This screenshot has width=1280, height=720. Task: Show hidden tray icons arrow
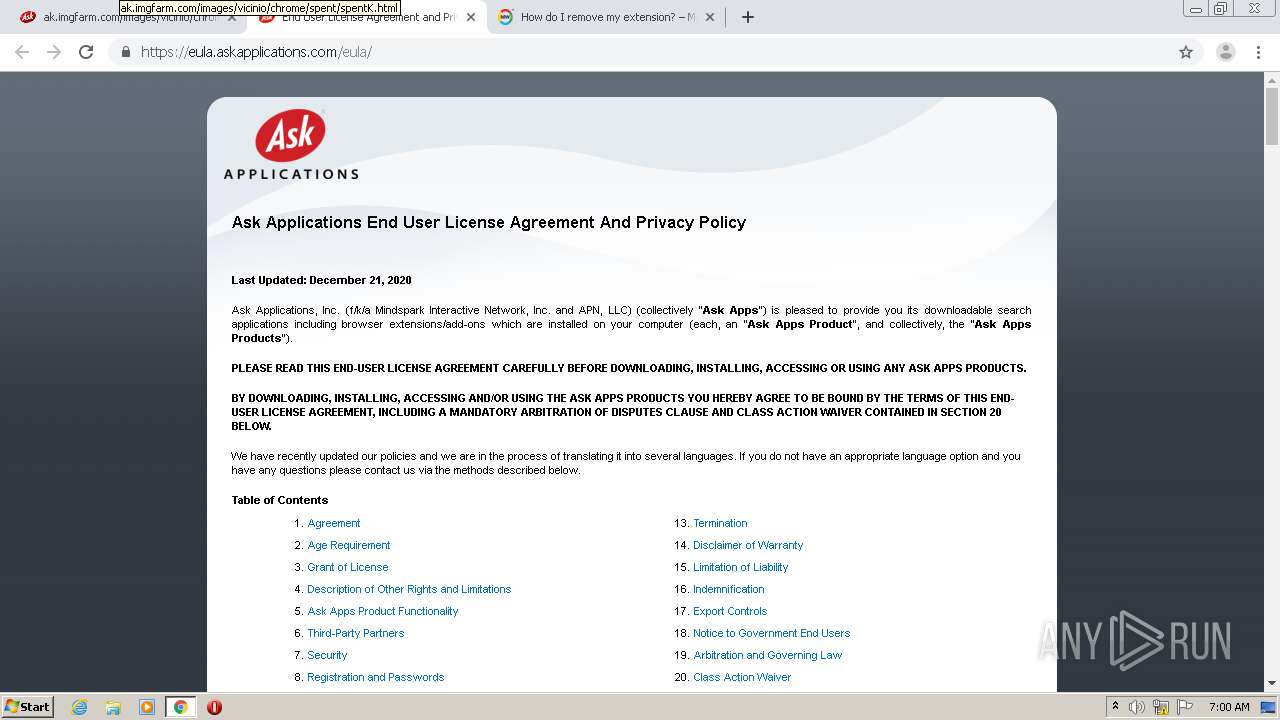[x=1115, y=707]
